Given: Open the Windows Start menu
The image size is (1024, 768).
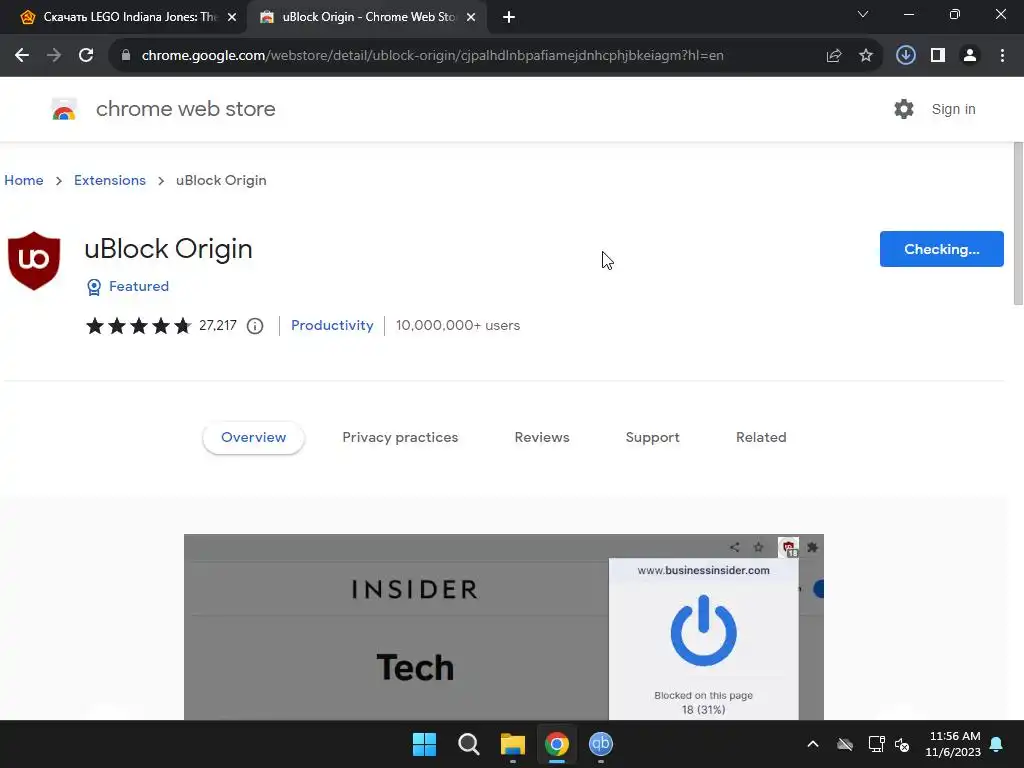Looking at the screenshot, I should 424,744.
